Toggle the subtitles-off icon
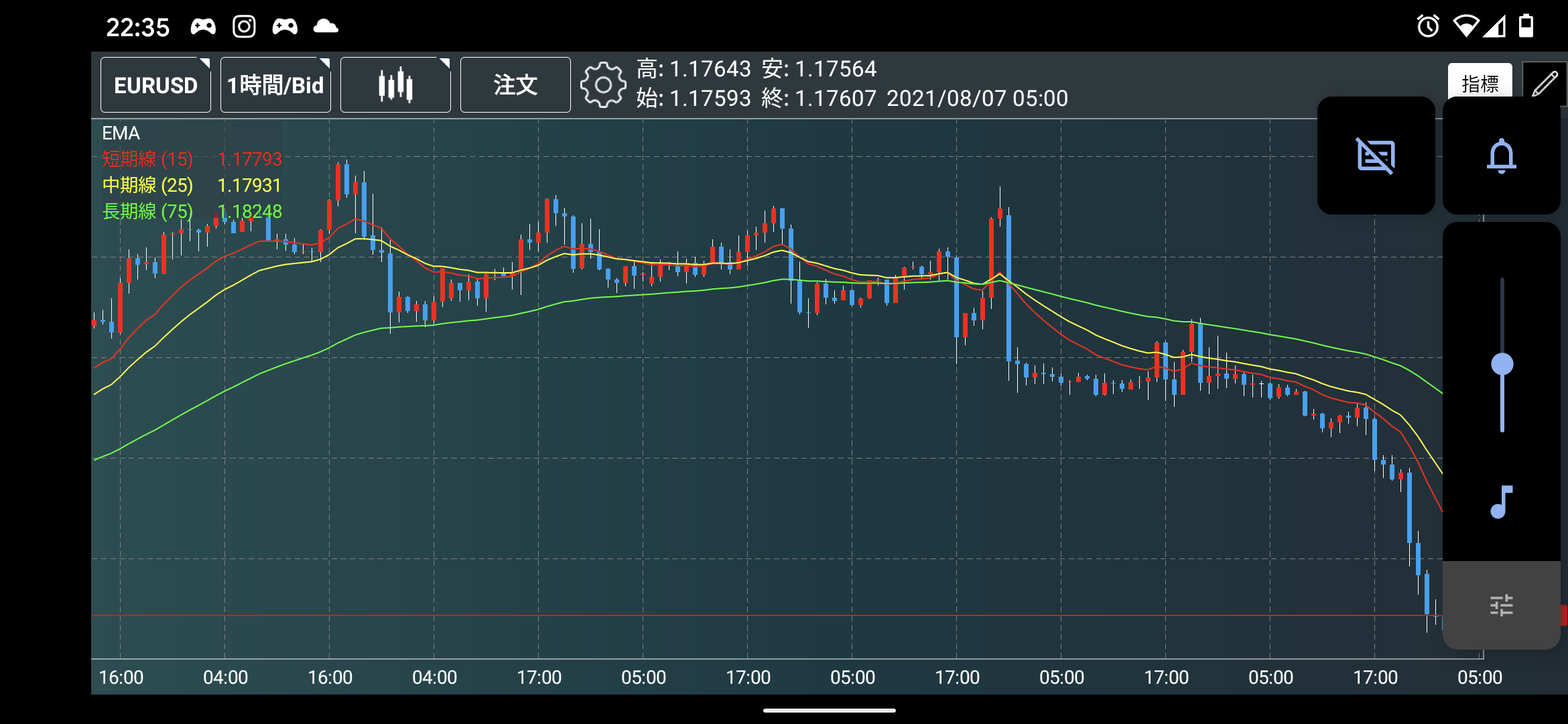The width and height of the screenshot is (1568, 724). click(1376, 156)
